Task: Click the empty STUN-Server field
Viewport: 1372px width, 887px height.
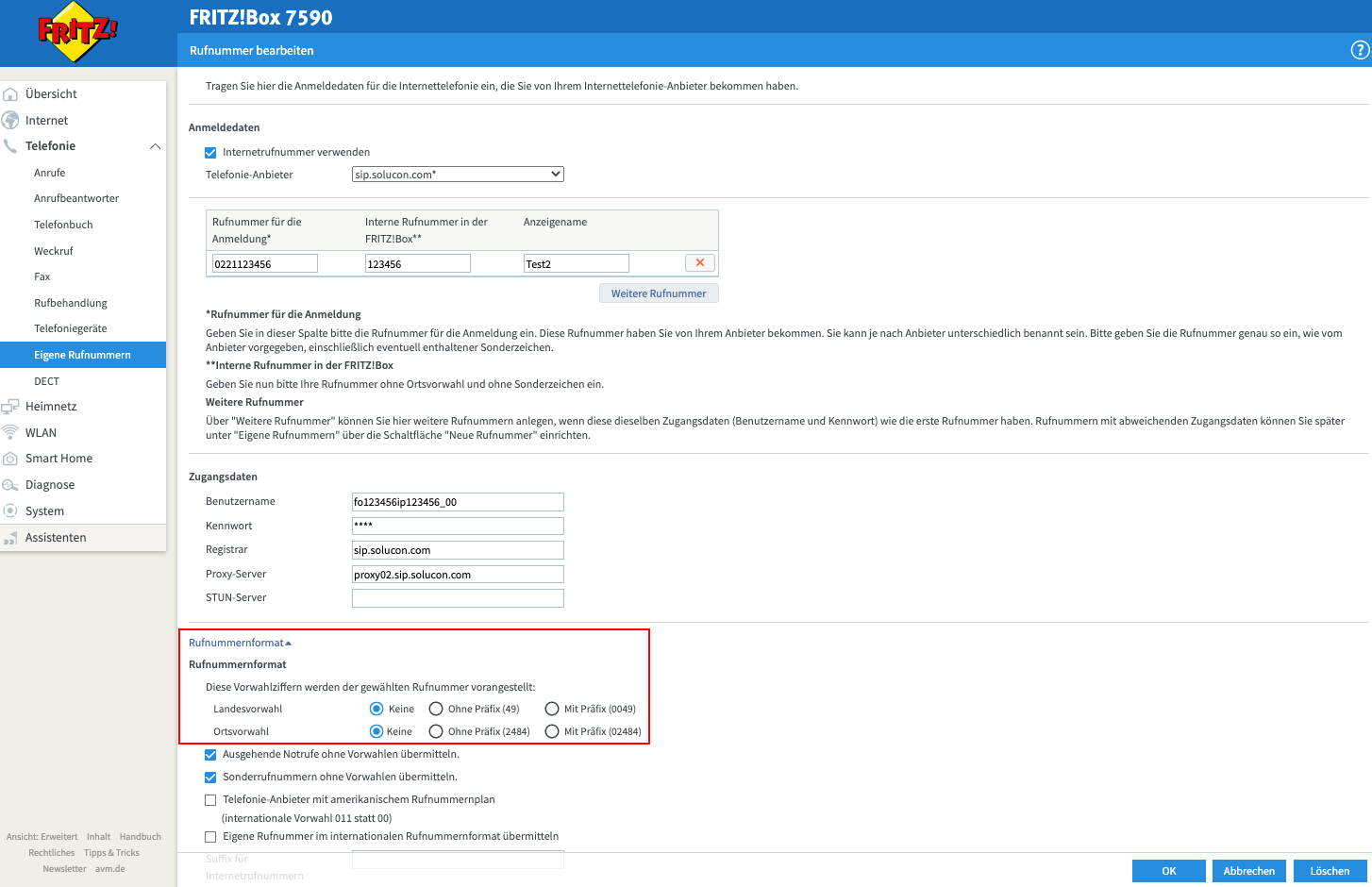Action: pyautogui.click(x=458, y=598)
